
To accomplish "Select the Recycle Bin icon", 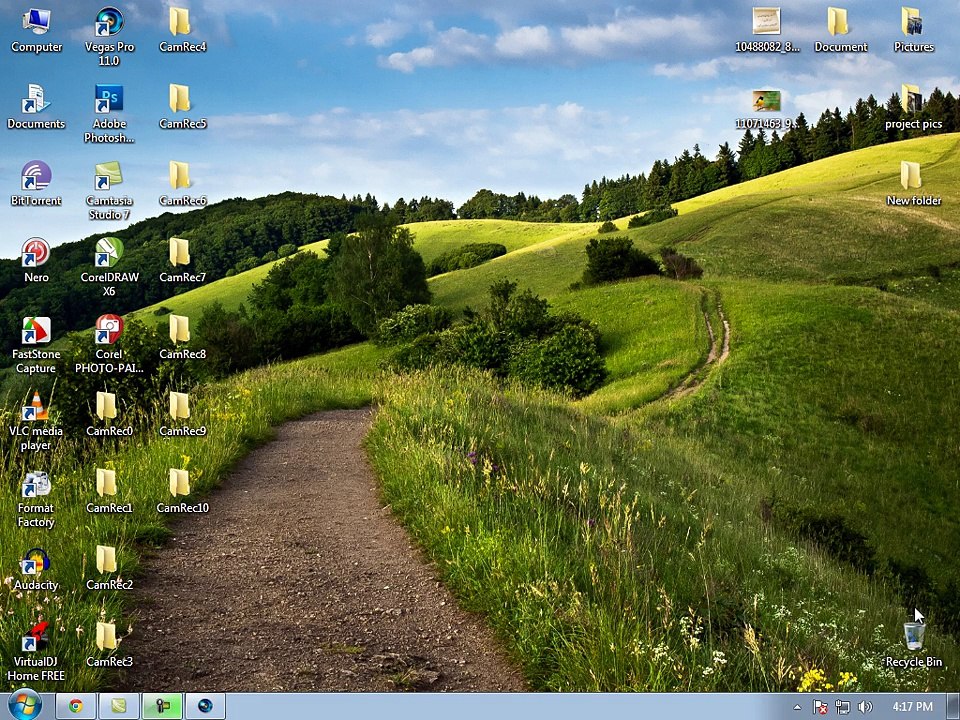I will 914,645.
